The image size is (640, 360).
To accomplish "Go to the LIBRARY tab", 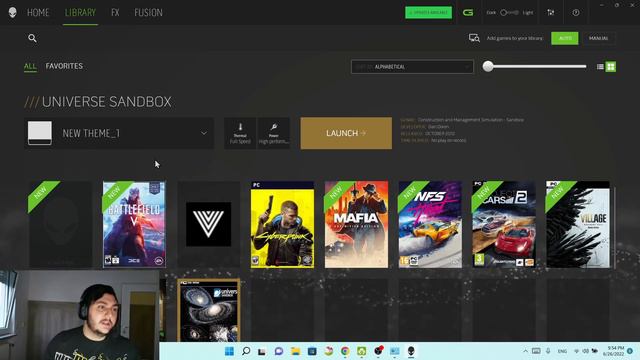I will click(80, 13).
